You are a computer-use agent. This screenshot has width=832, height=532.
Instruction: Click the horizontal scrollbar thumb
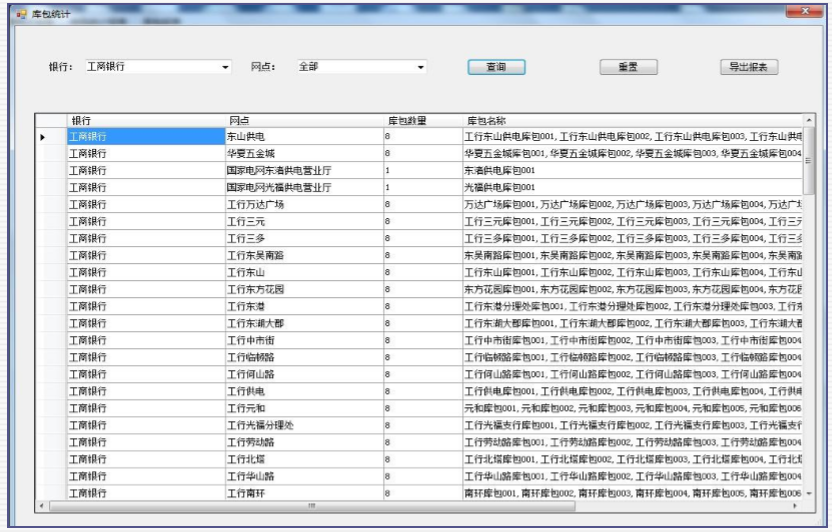(312, 506)
